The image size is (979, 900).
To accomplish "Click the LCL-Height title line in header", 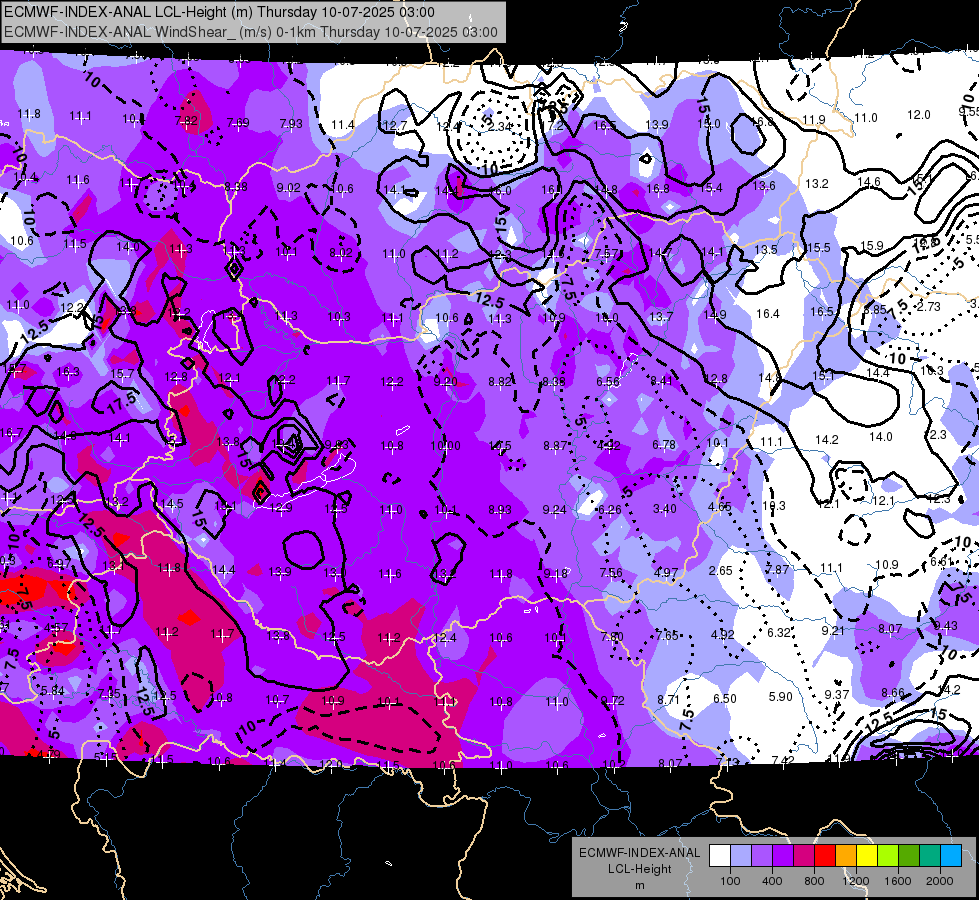I will click(x=219, y=12).
